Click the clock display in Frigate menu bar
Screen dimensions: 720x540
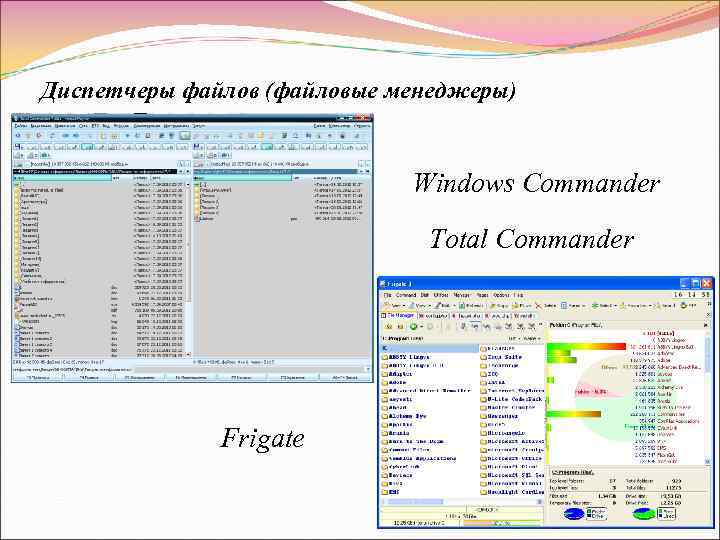pos(692,294)
